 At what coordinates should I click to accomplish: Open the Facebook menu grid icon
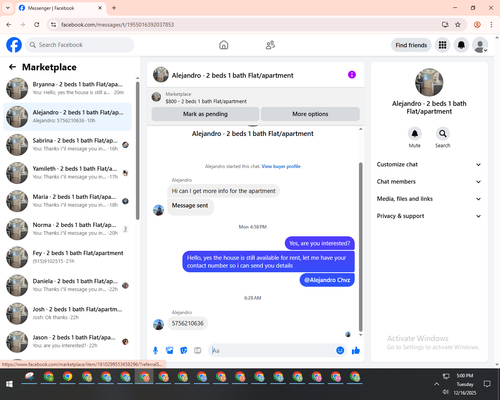442,45
